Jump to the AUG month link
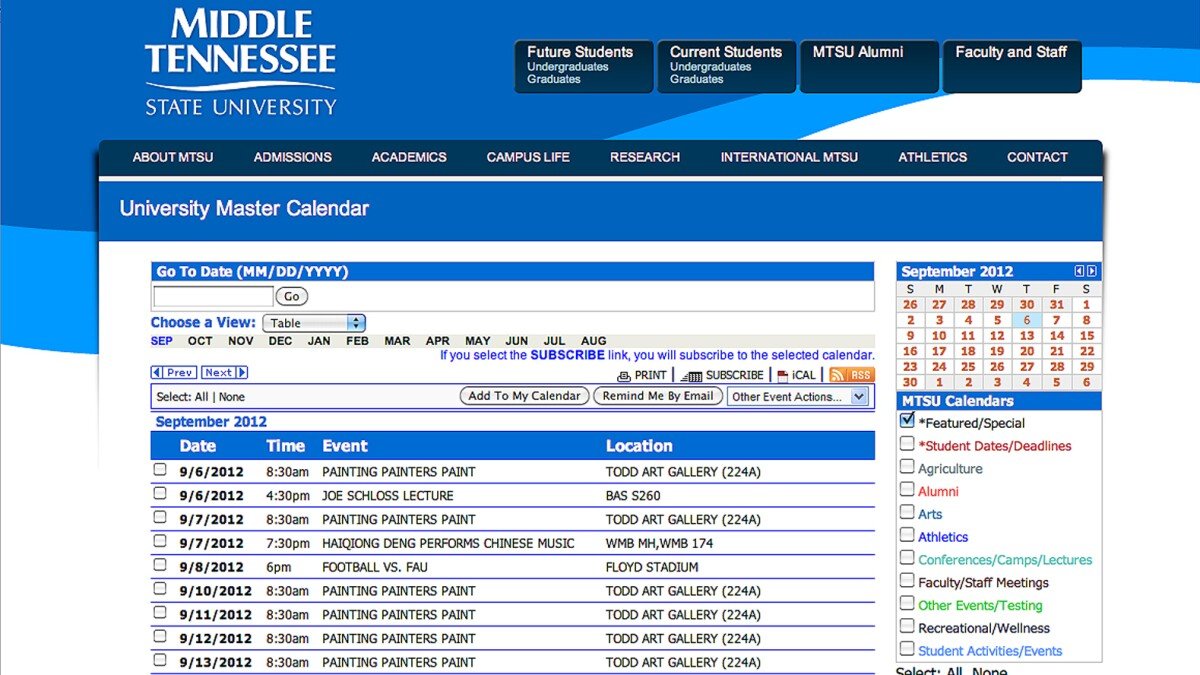Viewport: 1200px width, 675px height. tap(594, 341)
